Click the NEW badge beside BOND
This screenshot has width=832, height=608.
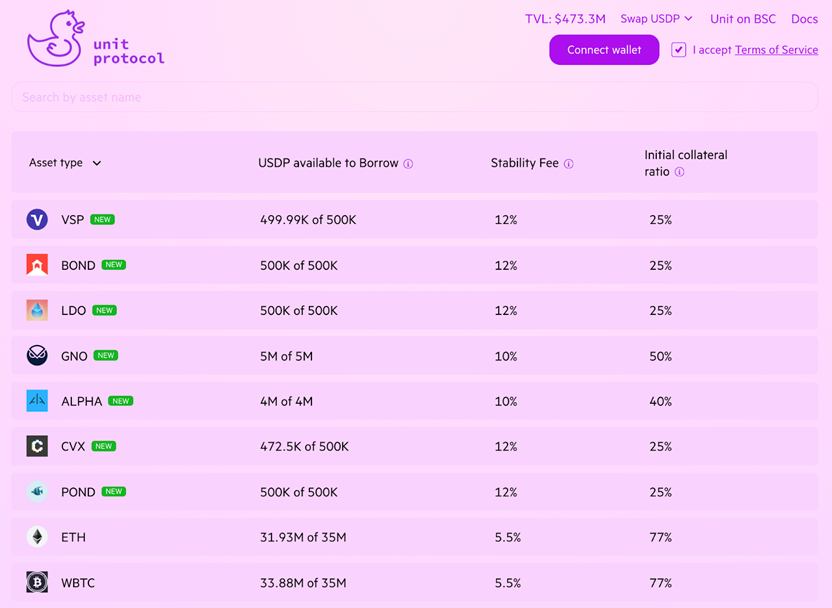(x=114, y=265)
